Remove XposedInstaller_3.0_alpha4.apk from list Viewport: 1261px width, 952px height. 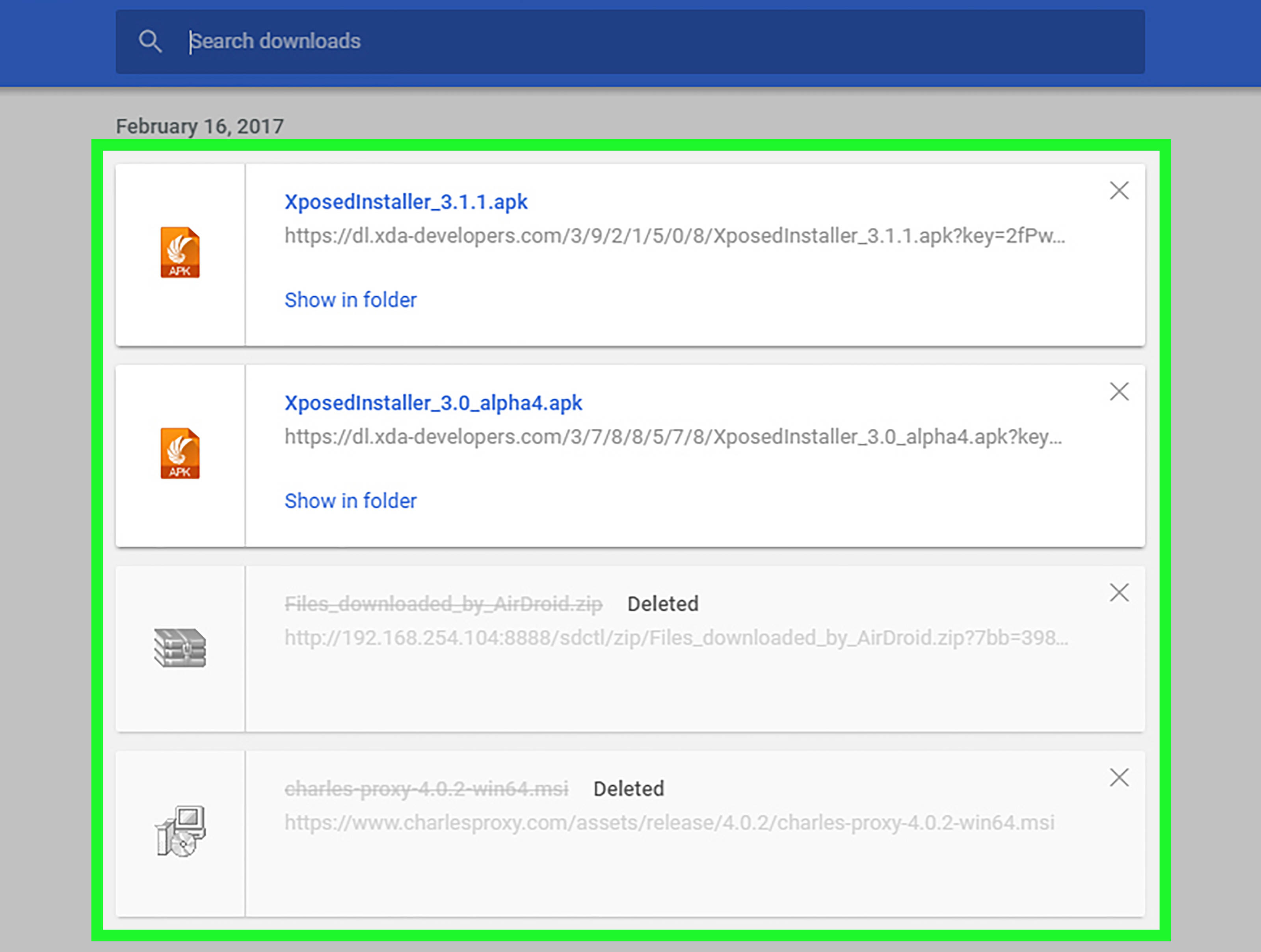(x=1119, y=392)
